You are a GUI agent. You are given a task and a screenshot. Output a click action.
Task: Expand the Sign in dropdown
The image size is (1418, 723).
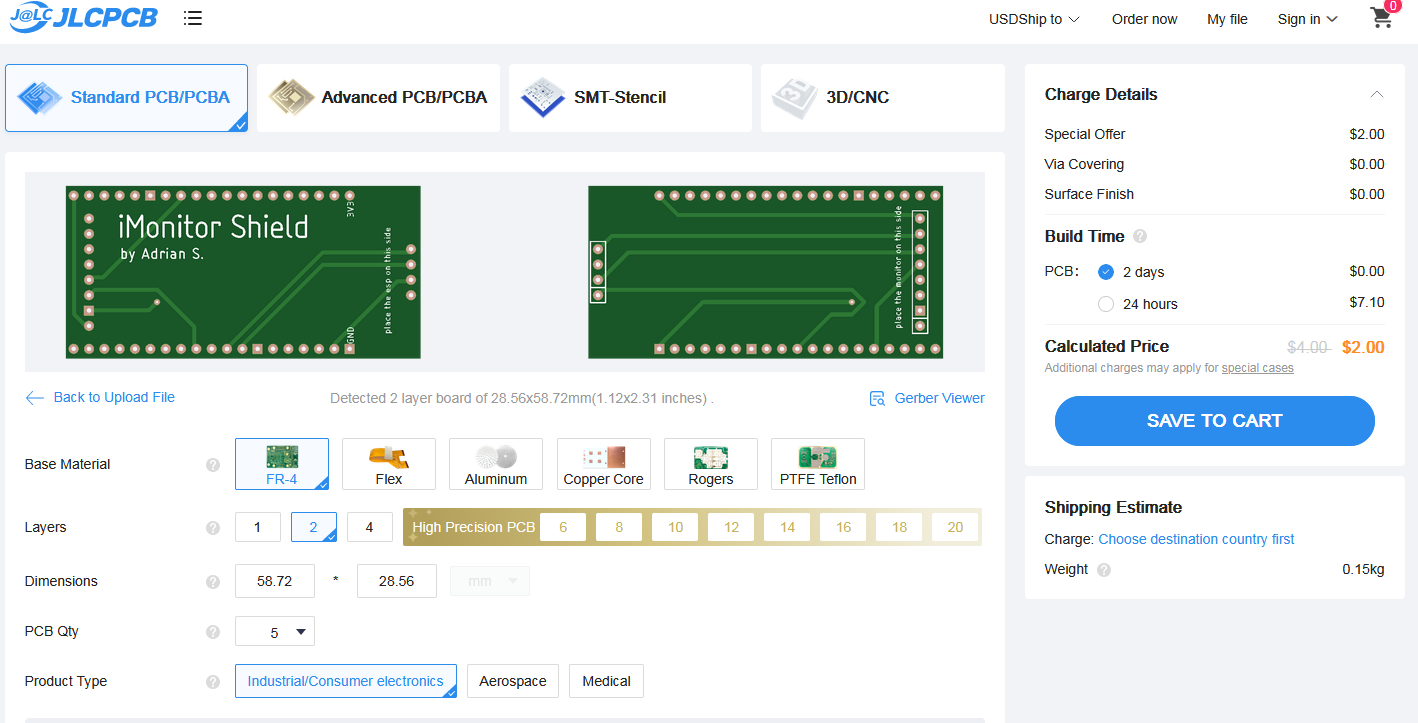pyautogui.click(x=1307, y=19)
